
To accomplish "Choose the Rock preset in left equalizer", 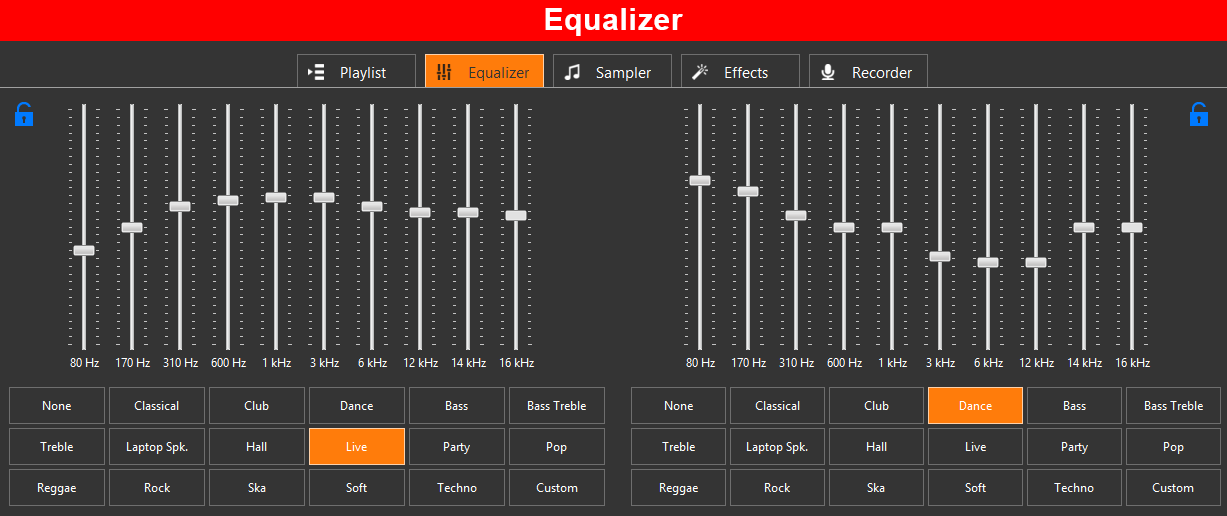I will [x=157, y=488].
